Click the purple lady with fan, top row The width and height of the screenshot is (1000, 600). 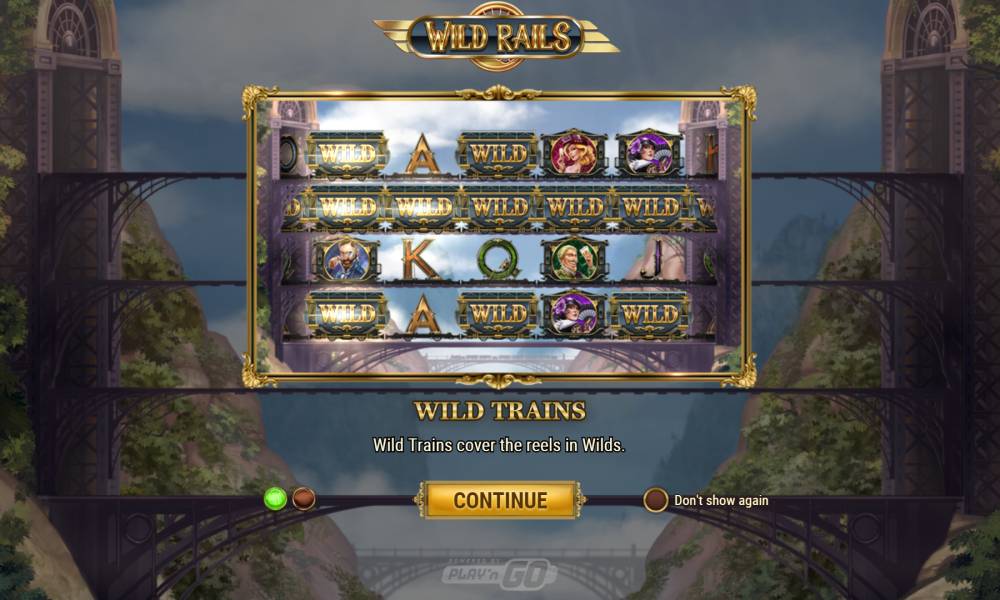click(x=649, y=153)
